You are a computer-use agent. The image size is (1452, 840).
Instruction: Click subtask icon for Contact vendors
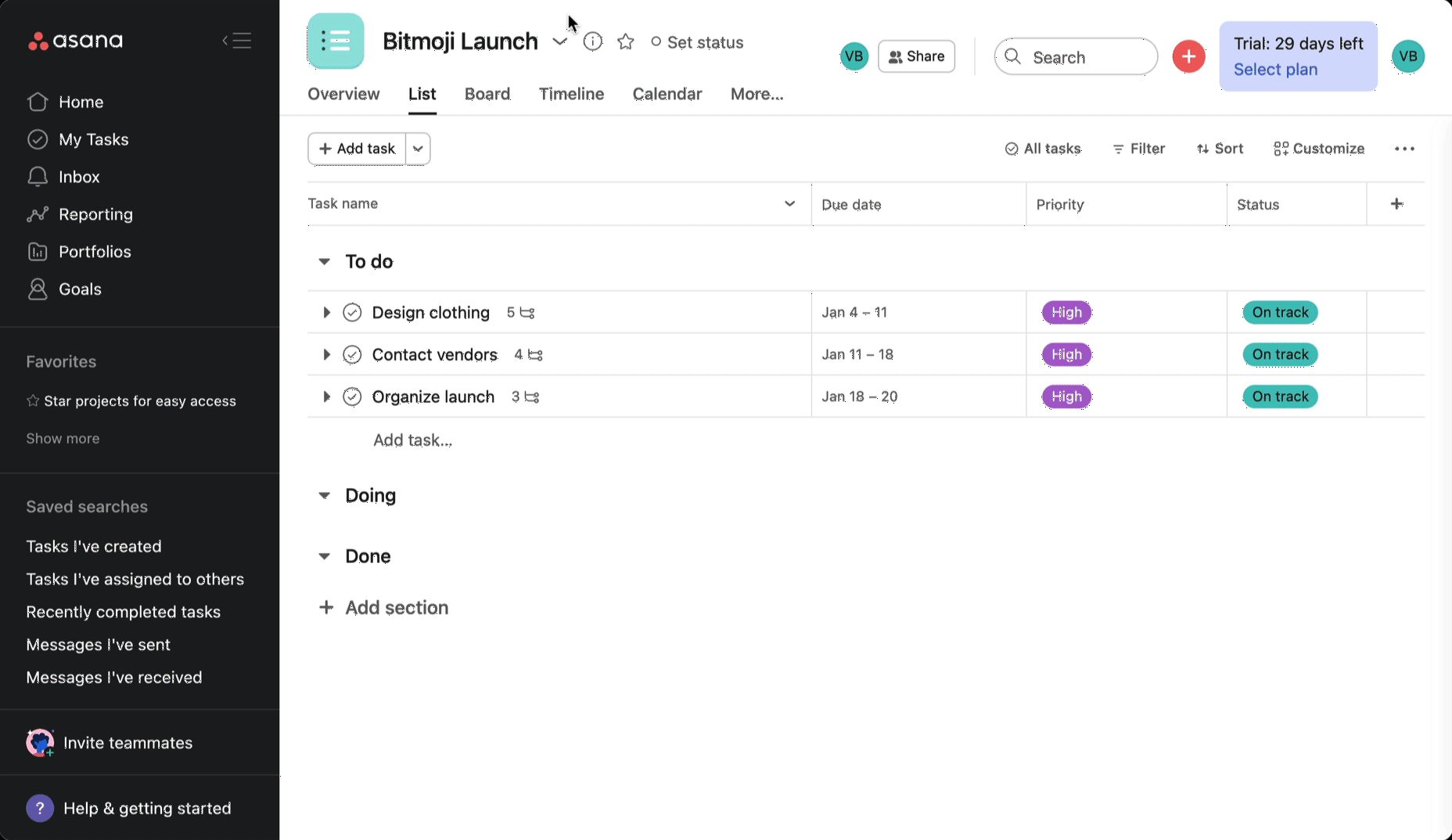[x=535, y=355]
